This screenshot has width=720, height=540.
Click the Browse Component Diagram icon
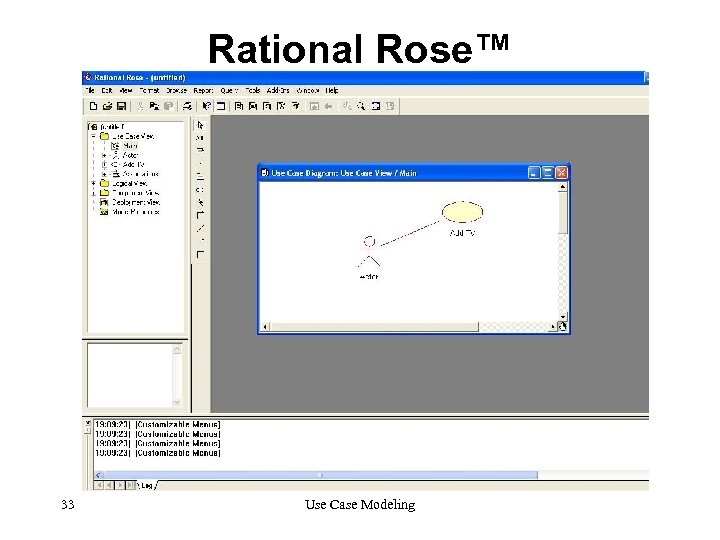pyautogui.click(x=267, y=106)
